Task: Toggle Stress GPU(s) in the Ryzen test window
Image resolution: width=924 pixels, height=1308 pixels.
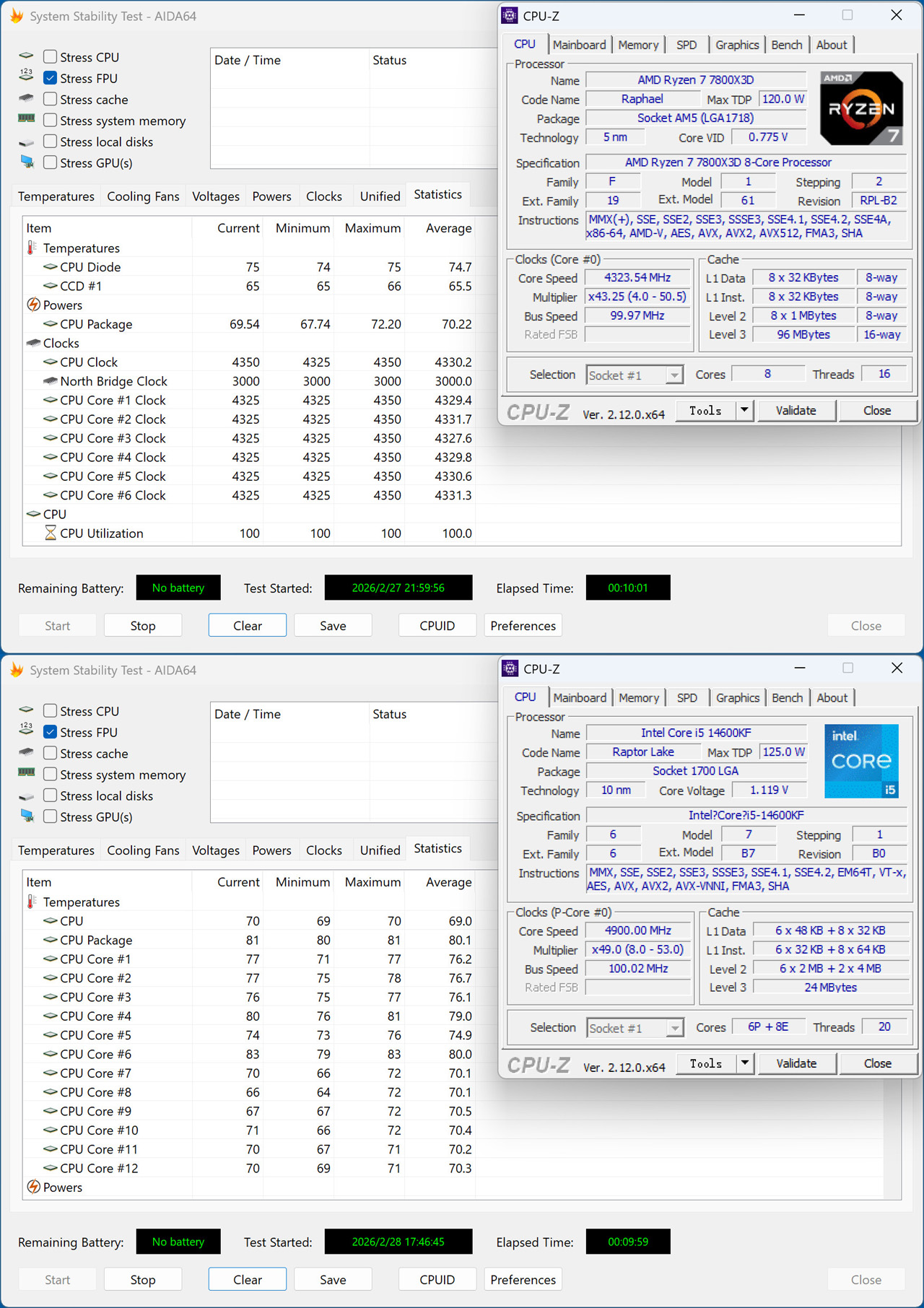Action: [51, 162]
